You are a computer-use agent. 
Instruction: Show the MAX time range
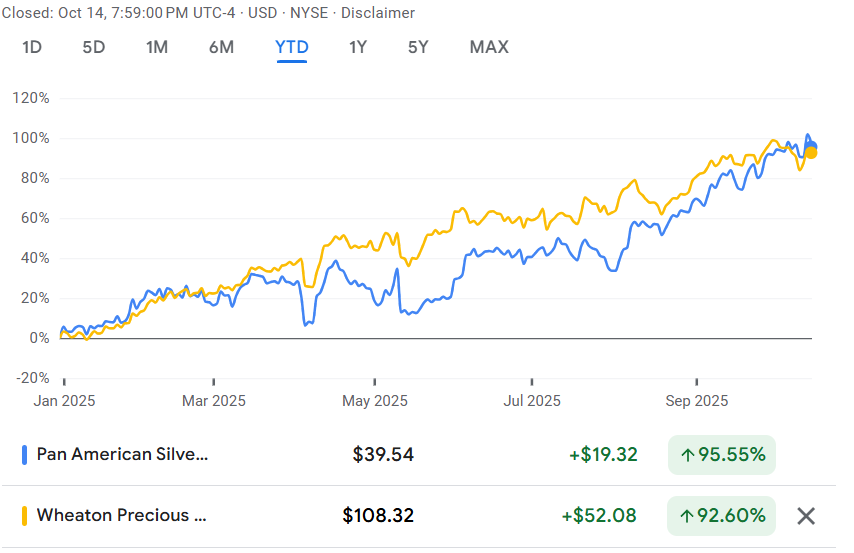pos(489,47)
